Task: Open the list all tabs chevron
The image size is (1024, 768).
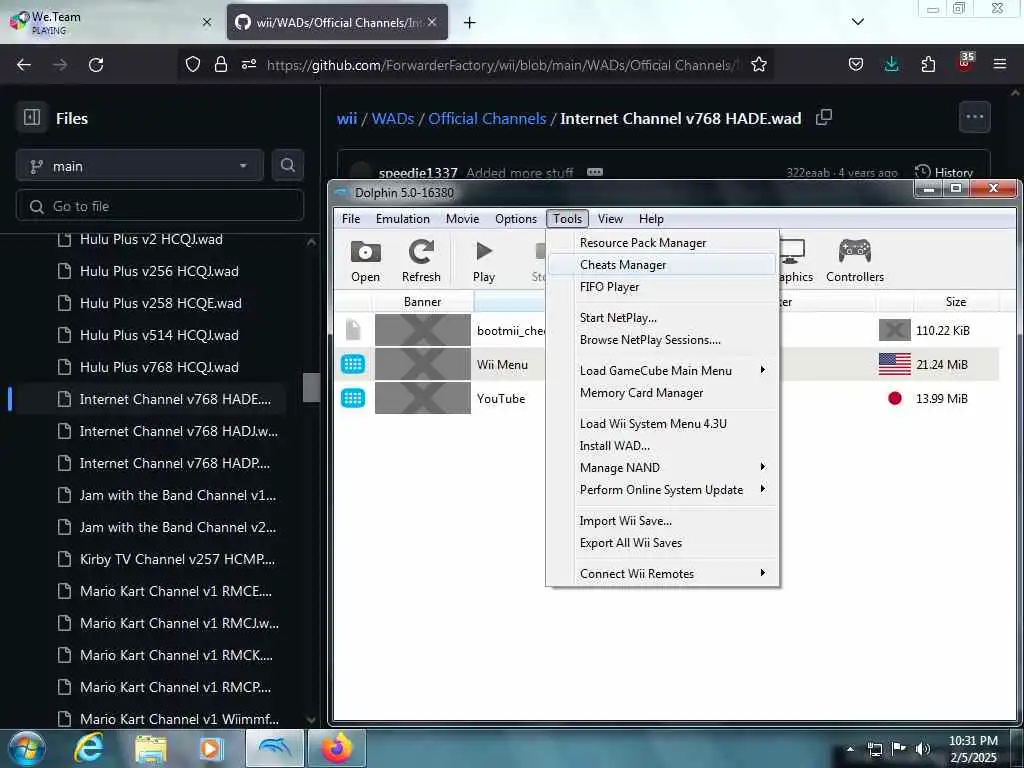Action: 857,22
